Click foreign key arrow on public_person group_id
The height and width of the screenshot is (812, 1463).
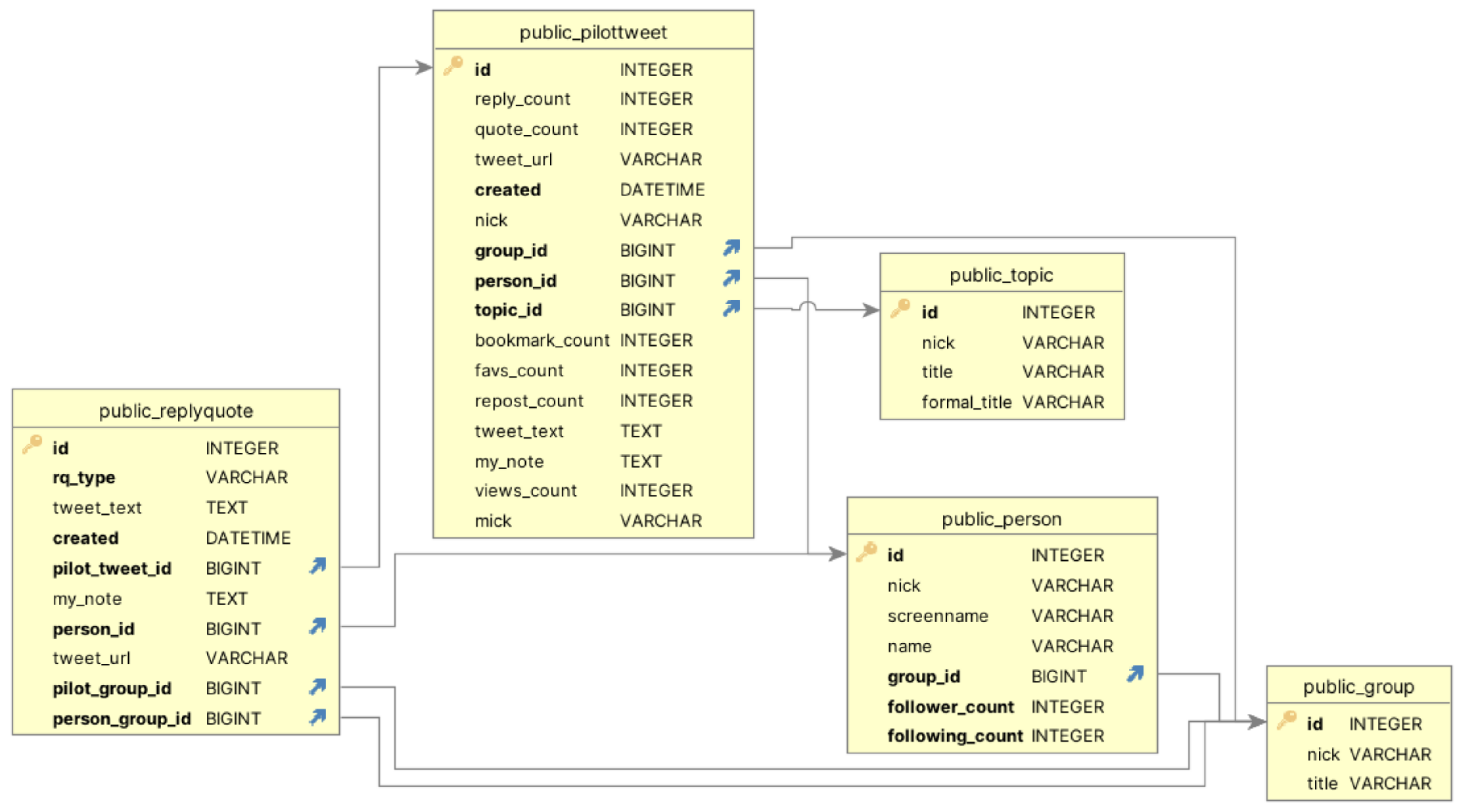[x=1135, y=674]
